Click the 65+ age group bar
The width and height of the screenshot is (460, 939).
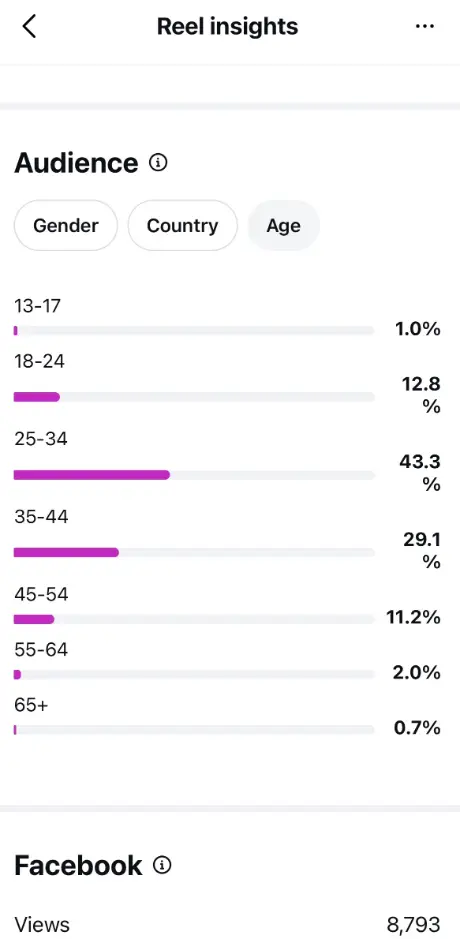[194, 729]
